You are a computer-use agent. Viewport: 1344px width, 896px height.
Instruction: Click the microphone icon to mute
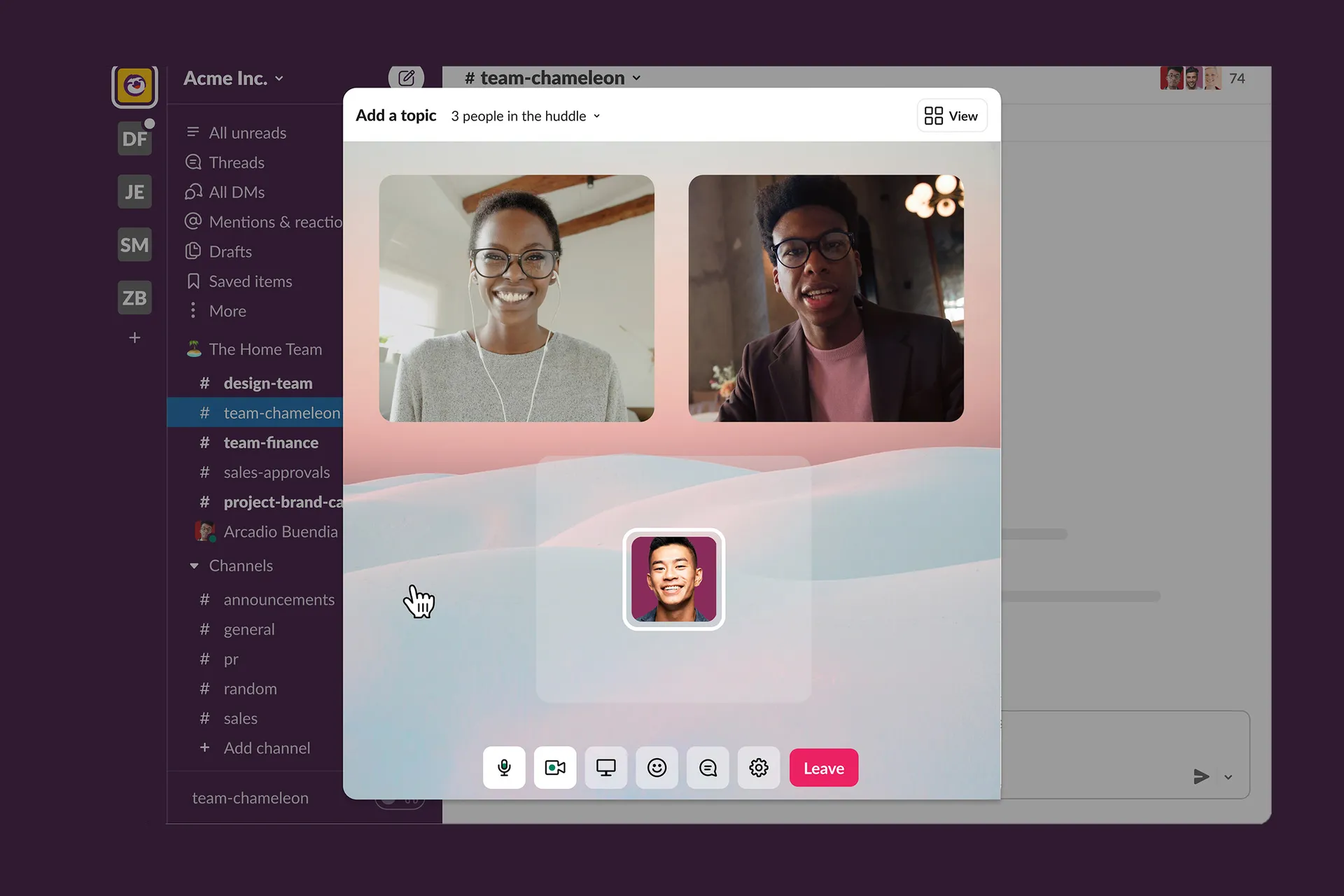(505, 767)
